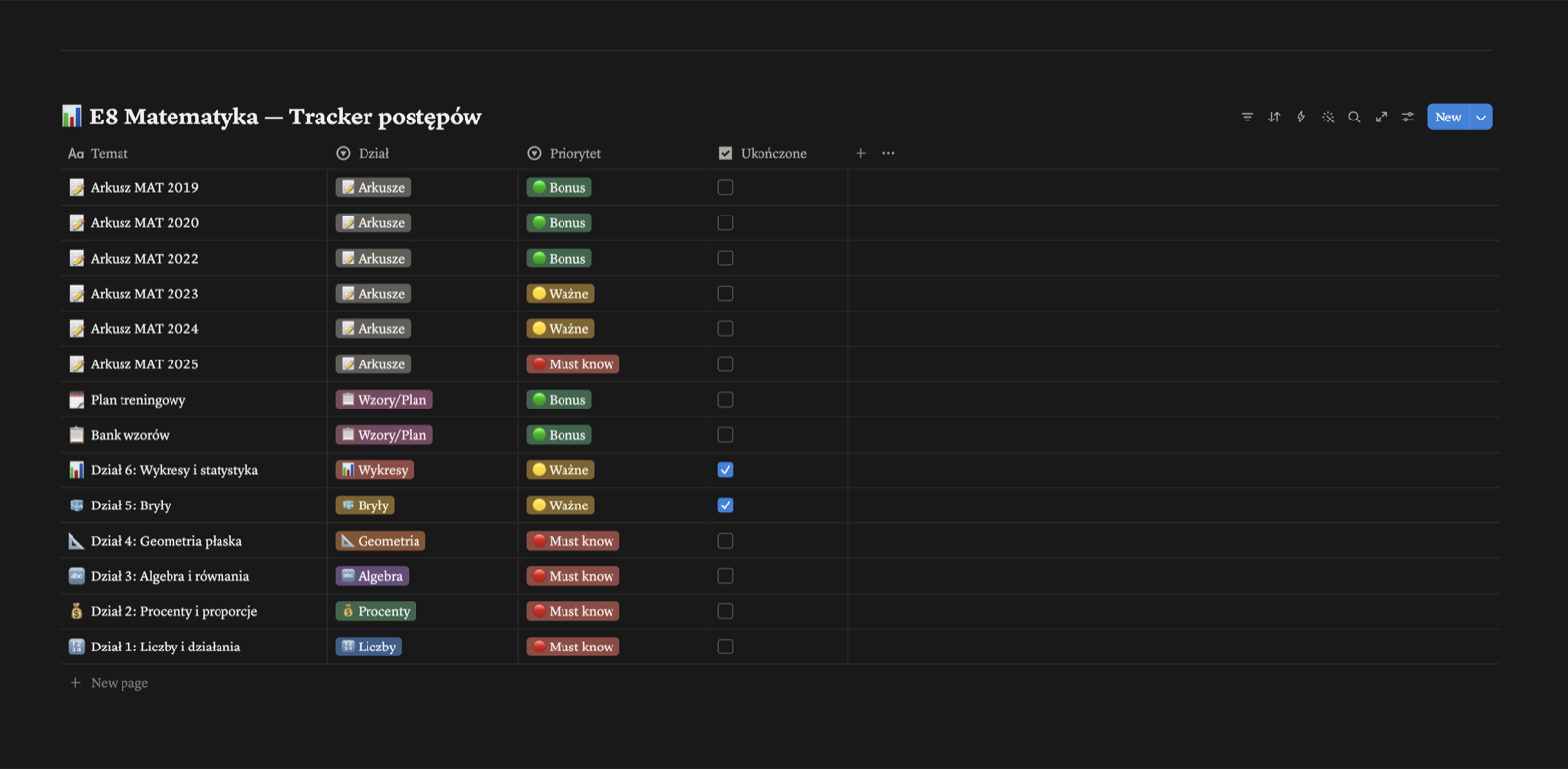This screenshot has height=769, width=1568.
Task: Check Ukończone for Arkusz MAT 2019
Action: tap(725, 187)
